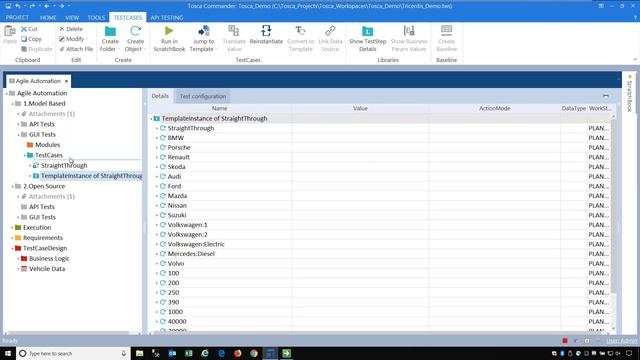This screenshot has width=640, height=360.
Task: Click the Delete command in Edit group
Action: pos(71,29)
